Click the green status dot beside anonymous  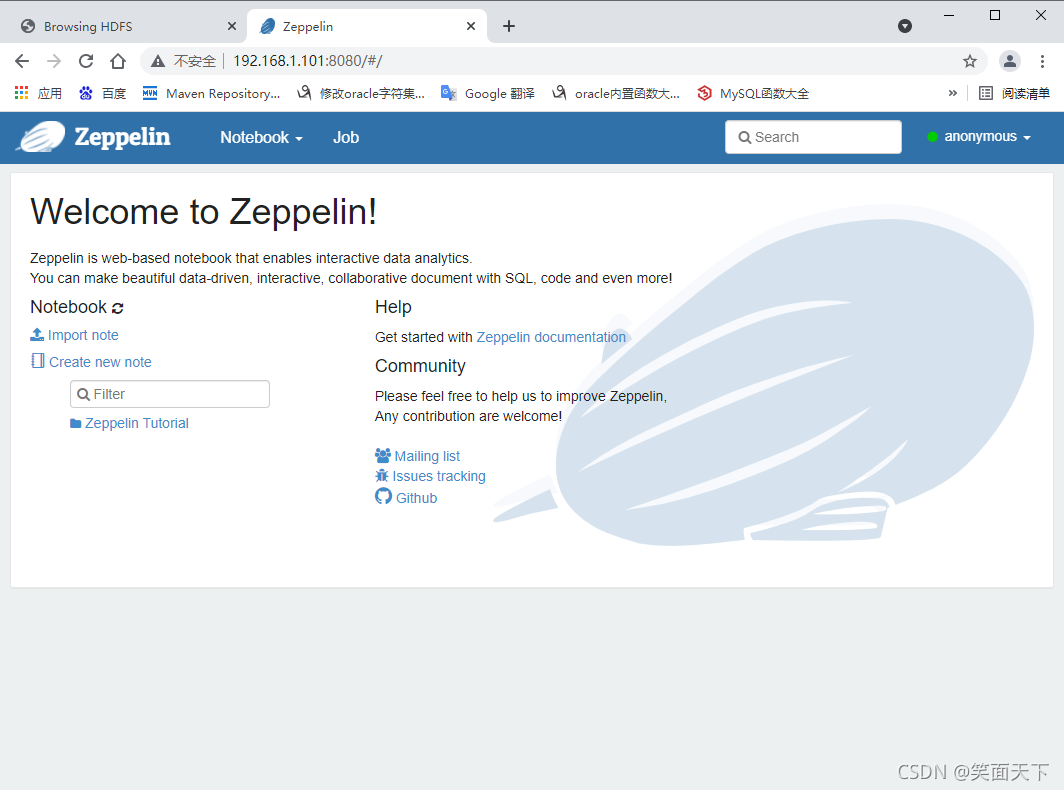tap(934, 137)
